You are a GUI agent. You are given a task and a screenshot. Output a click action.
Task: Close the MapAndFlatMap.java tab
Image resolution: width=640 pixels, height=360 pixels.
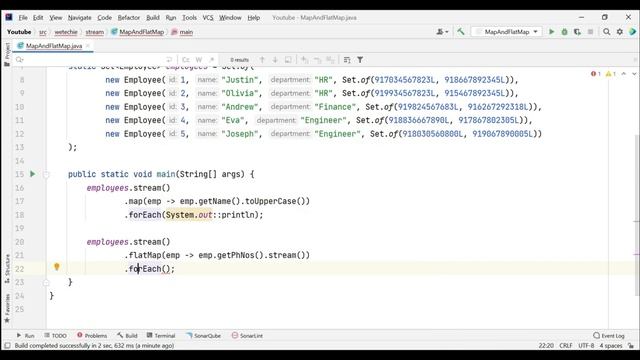click(x=88, y=46)
